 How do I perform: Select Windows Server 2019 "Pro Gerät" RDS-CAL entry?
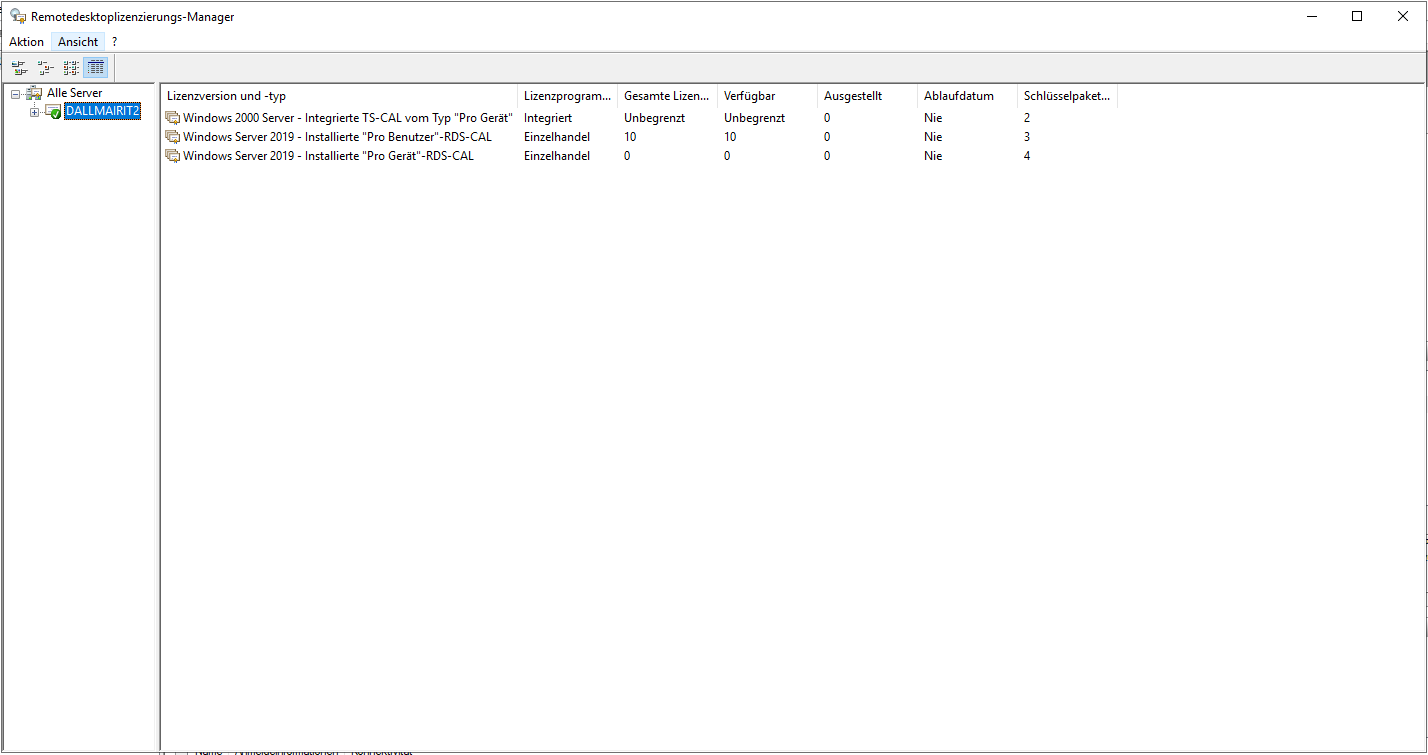329,156
